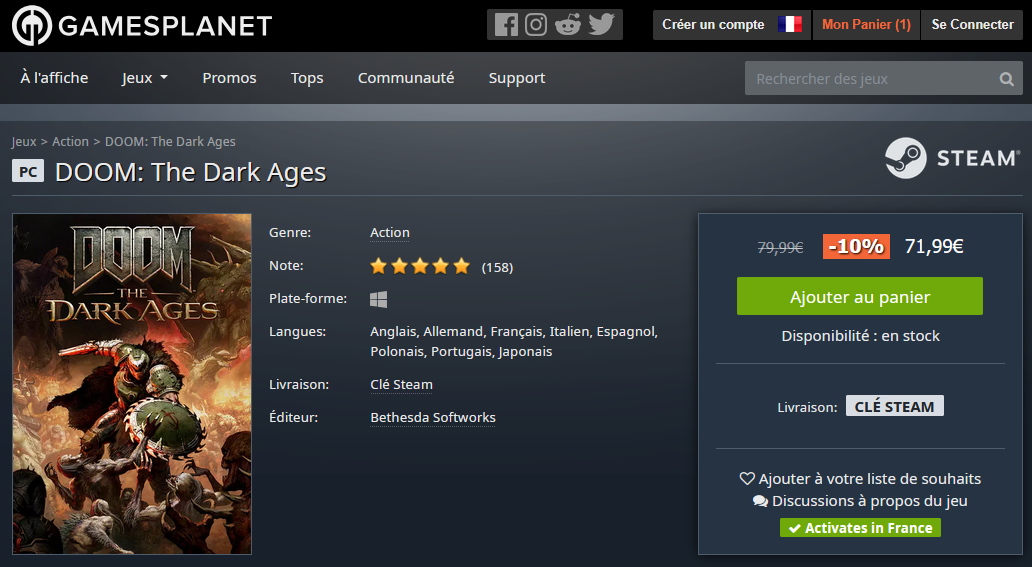Expand the Jeux dropdown menu
1032x567 pixels.
[x=145, y=78]
